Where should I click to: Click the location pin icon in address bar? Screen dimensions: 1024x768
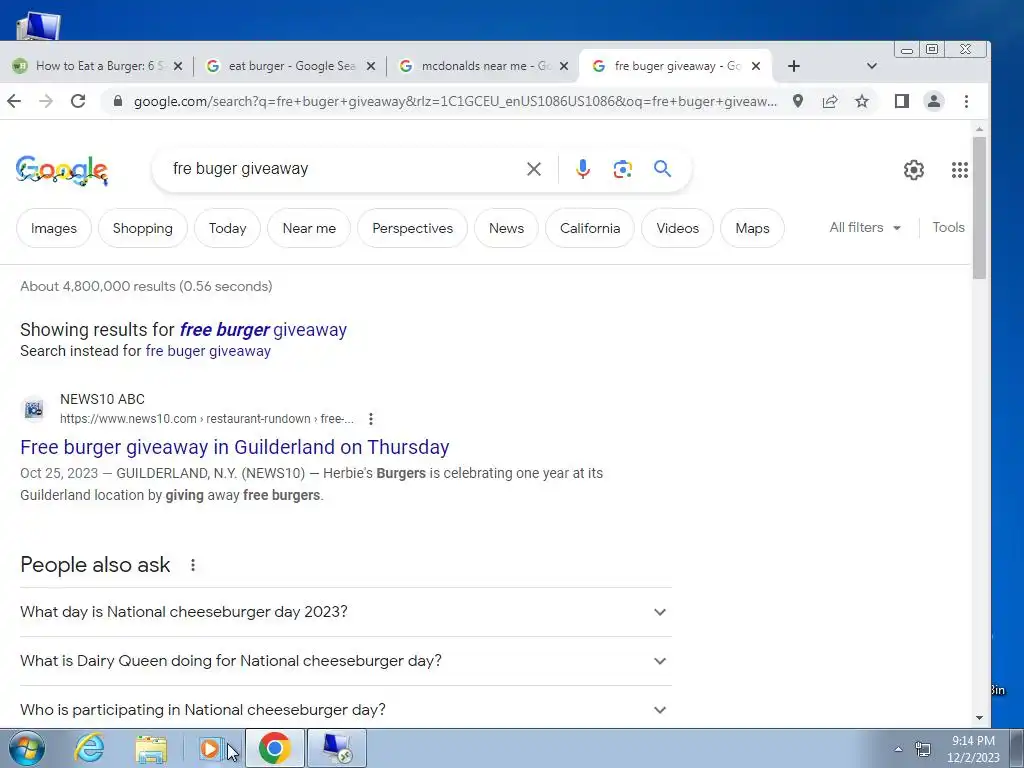[x=797, y=101]
